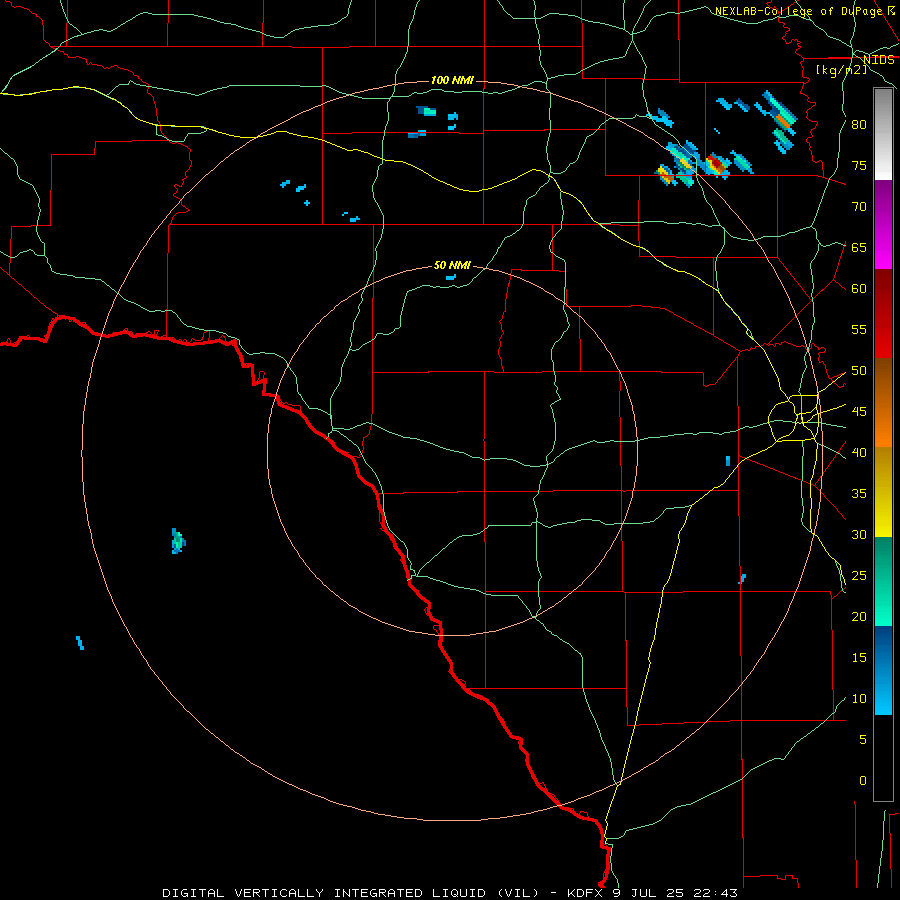900x900 pixels.
Task: Click the 5 value on the scale
Action: point(863,740)
